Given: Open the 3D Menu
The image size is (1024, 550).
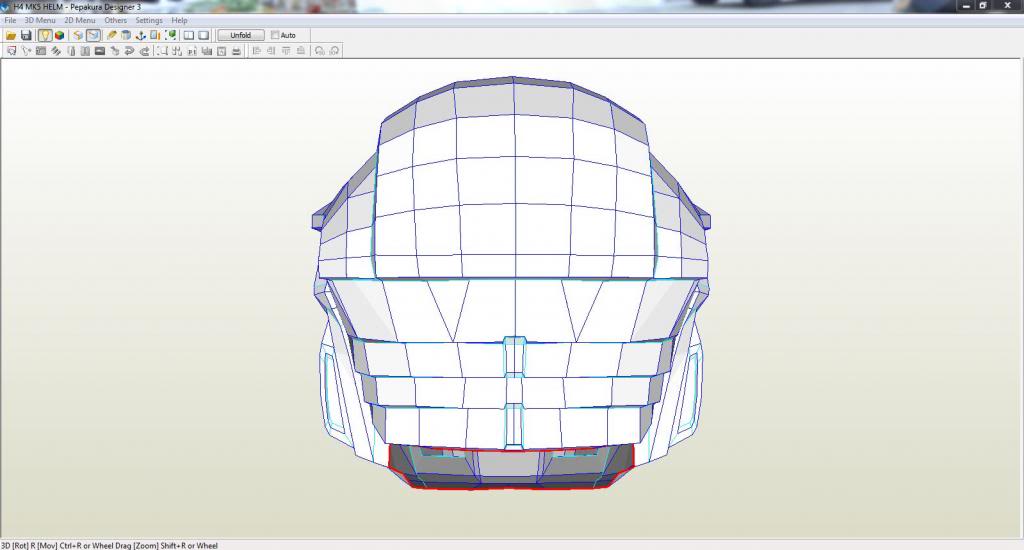Looking at the screenshot, I should [40, 20].
